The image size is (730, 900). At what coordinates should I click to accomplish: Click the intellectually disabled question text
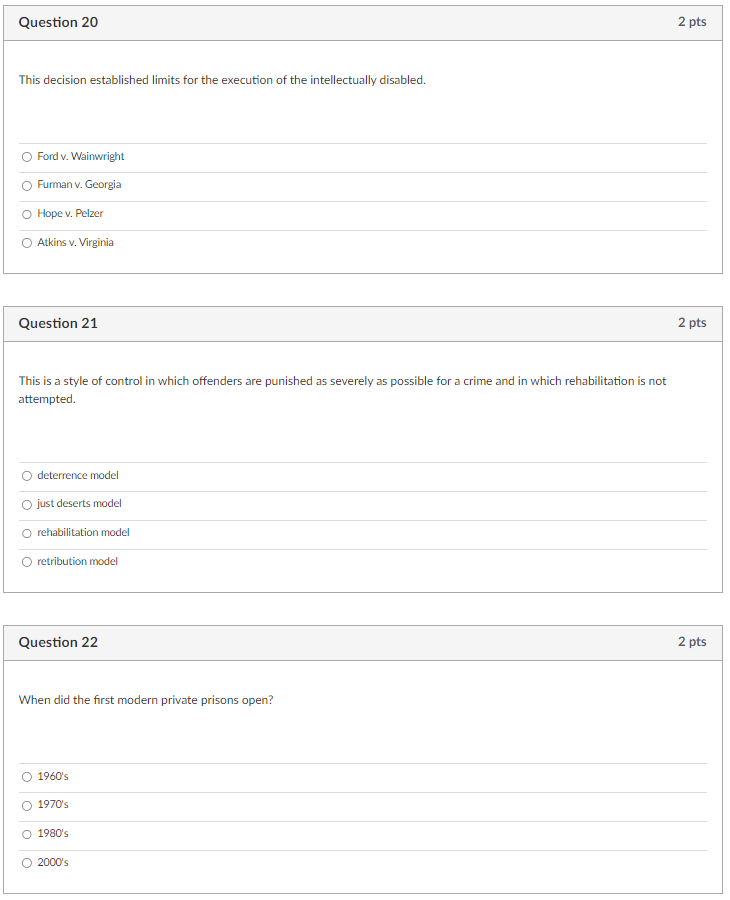point(222,80)
